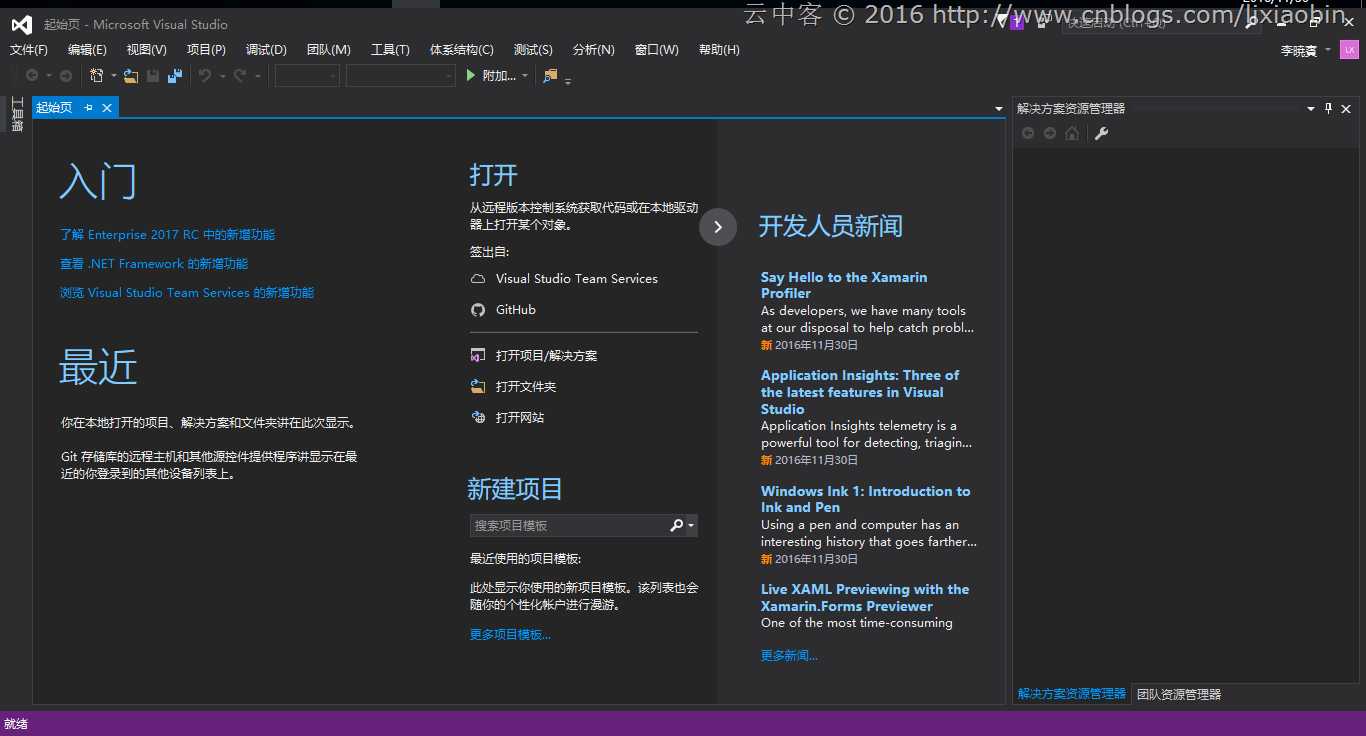Click the Enterprise 2017 RC new features link
This screenshot has height=736, width=1366.
[x=167, y=235]
